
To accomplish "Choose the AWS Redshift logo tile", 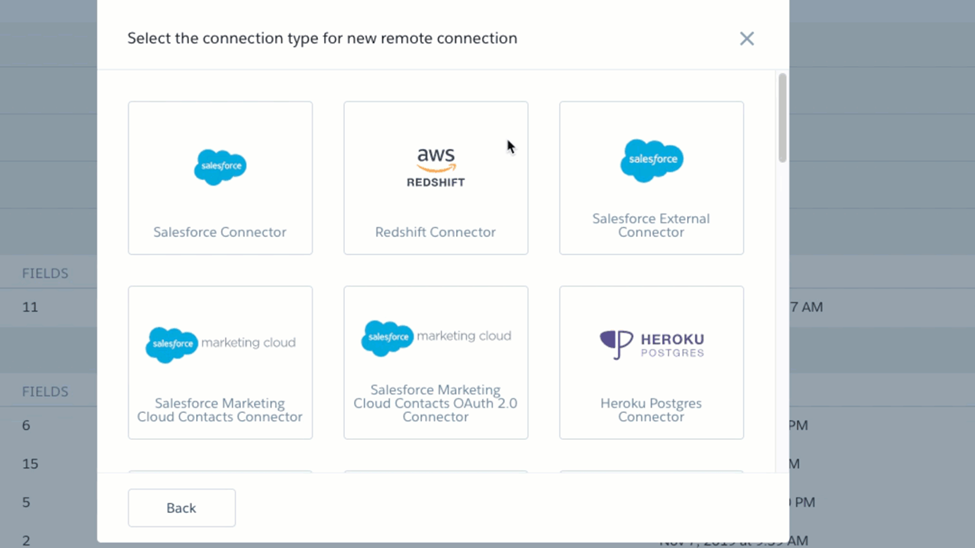I will [x=436, y=167].
